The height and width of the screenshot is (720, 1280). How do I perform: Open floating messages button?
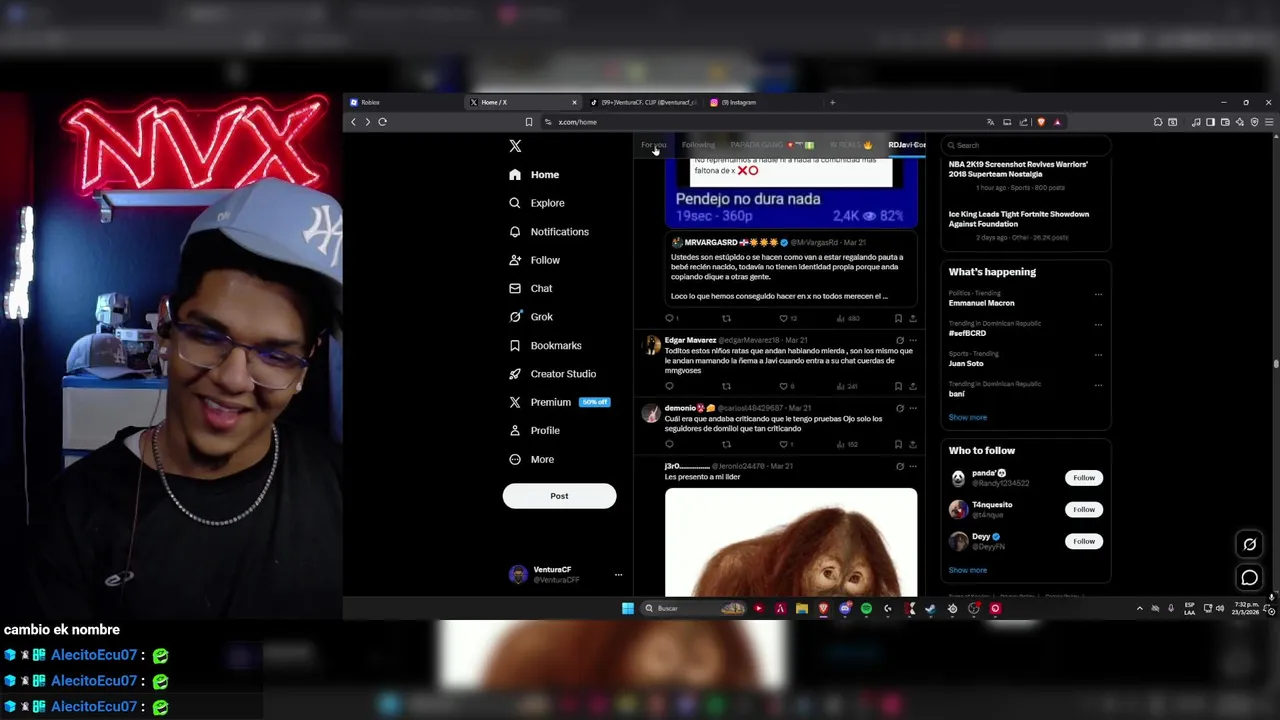[1249, 577]
